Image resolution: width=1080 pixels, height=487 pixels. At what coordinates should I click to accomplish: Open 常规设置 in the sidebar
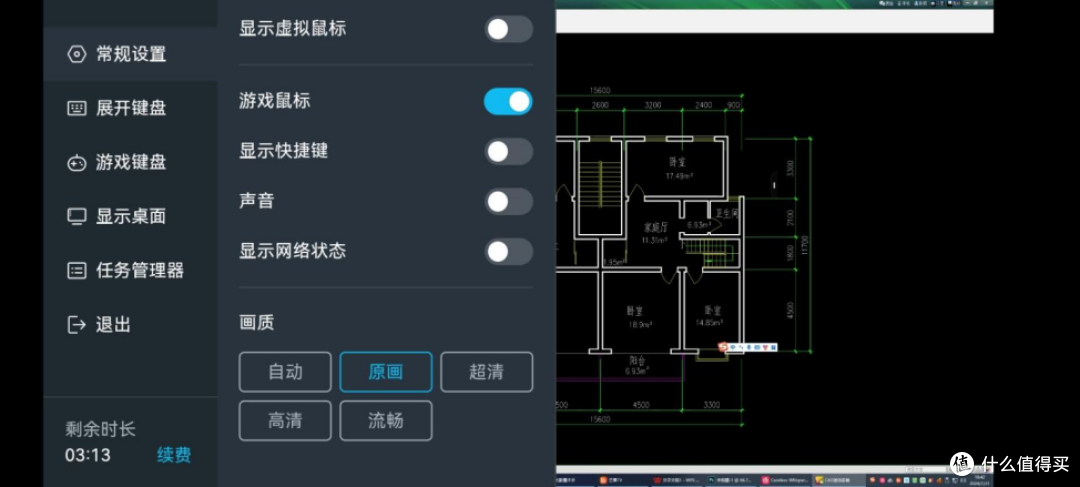(130, 54)
